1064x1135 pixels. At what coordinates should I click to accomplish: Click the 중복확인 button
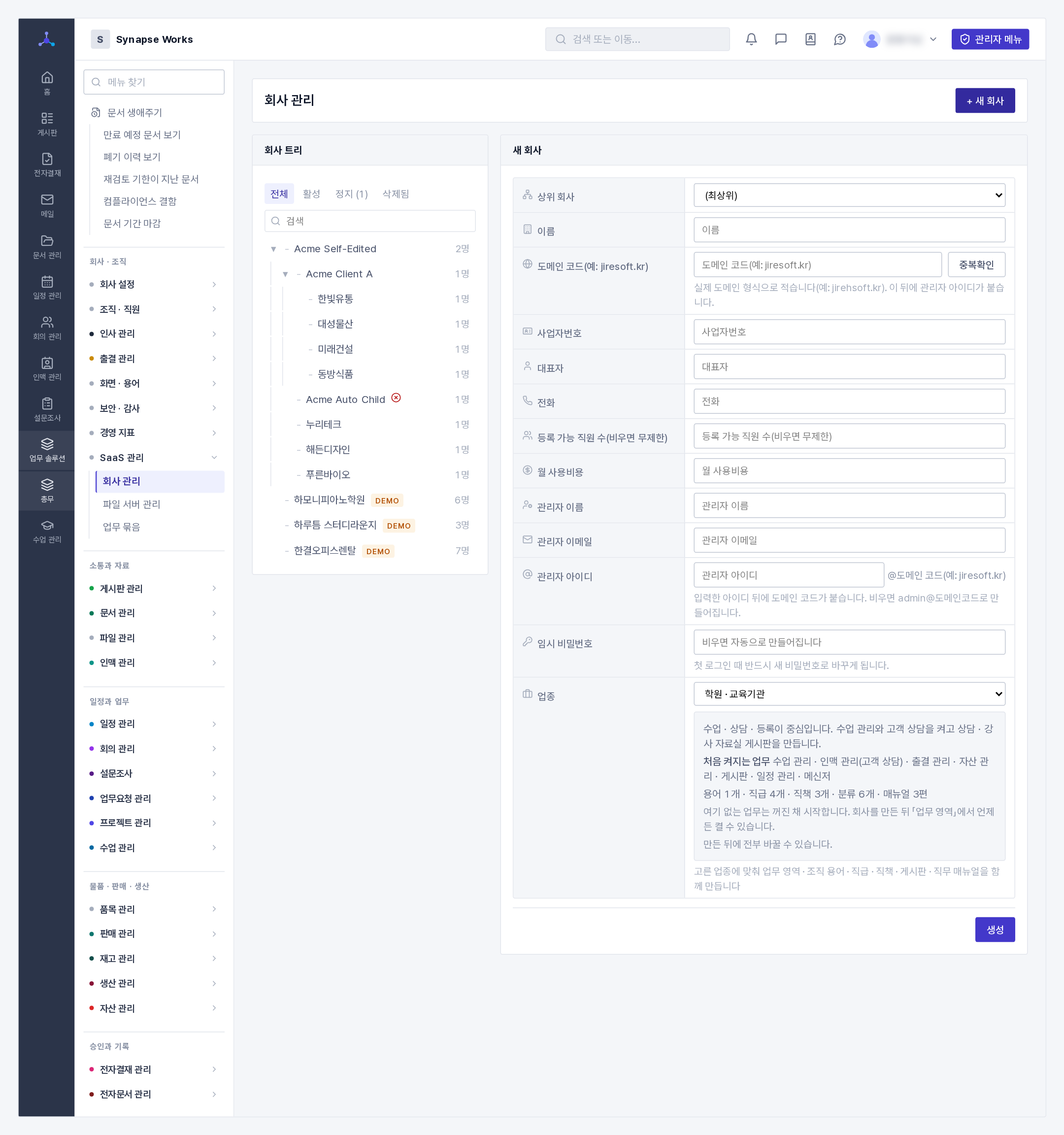[x=976, y=265]
